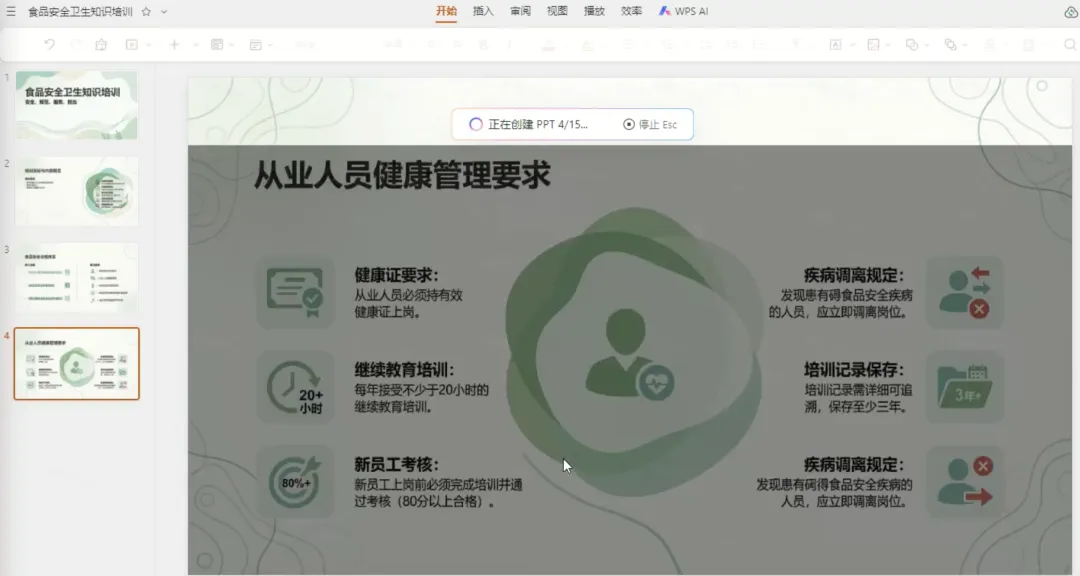Click the slide title 从业人员健康管理要求

point(402,174)
